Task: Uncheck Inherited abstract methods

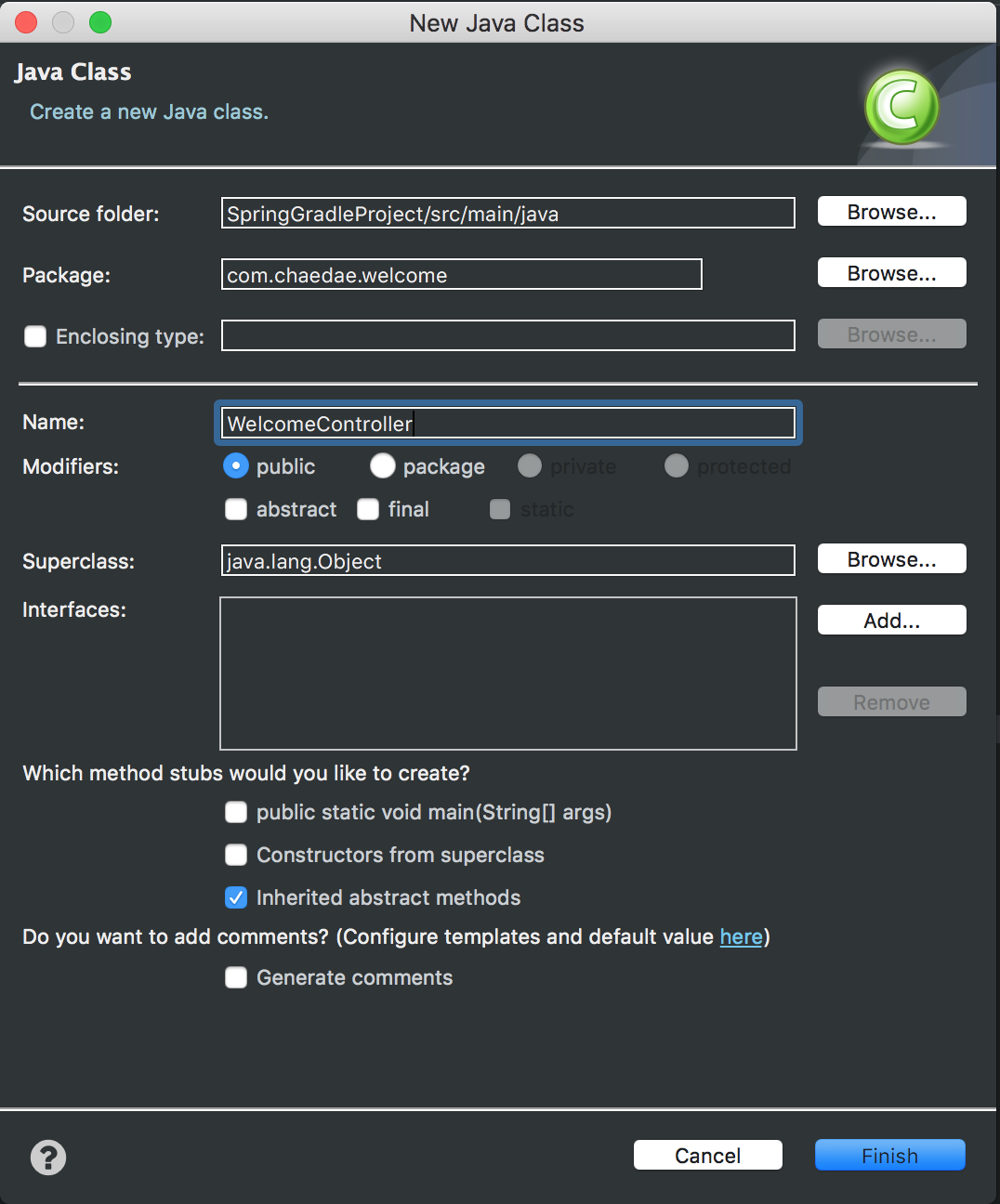Action: point(236,897)
